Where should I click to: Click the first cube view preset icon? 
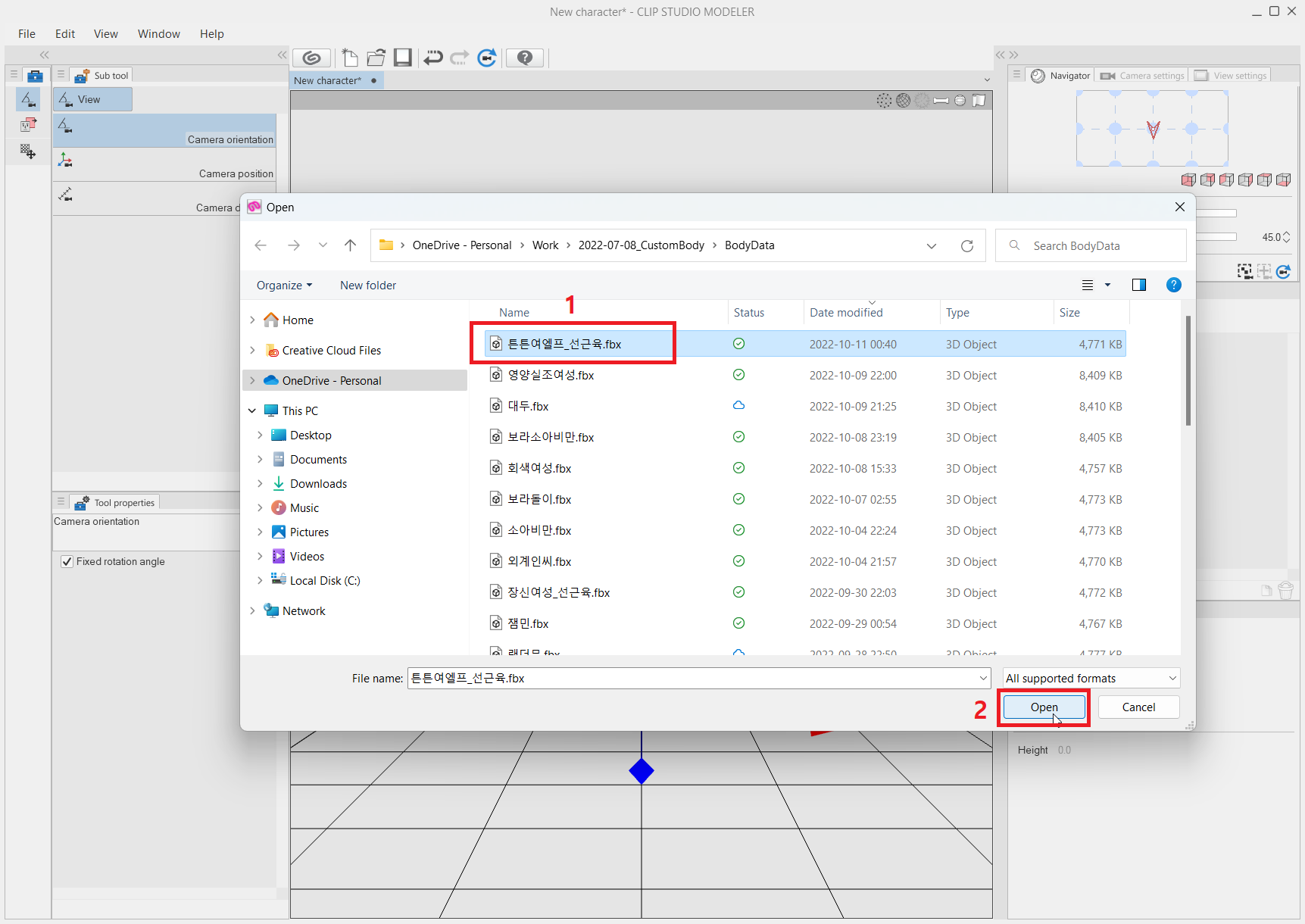coord(1188,180)
